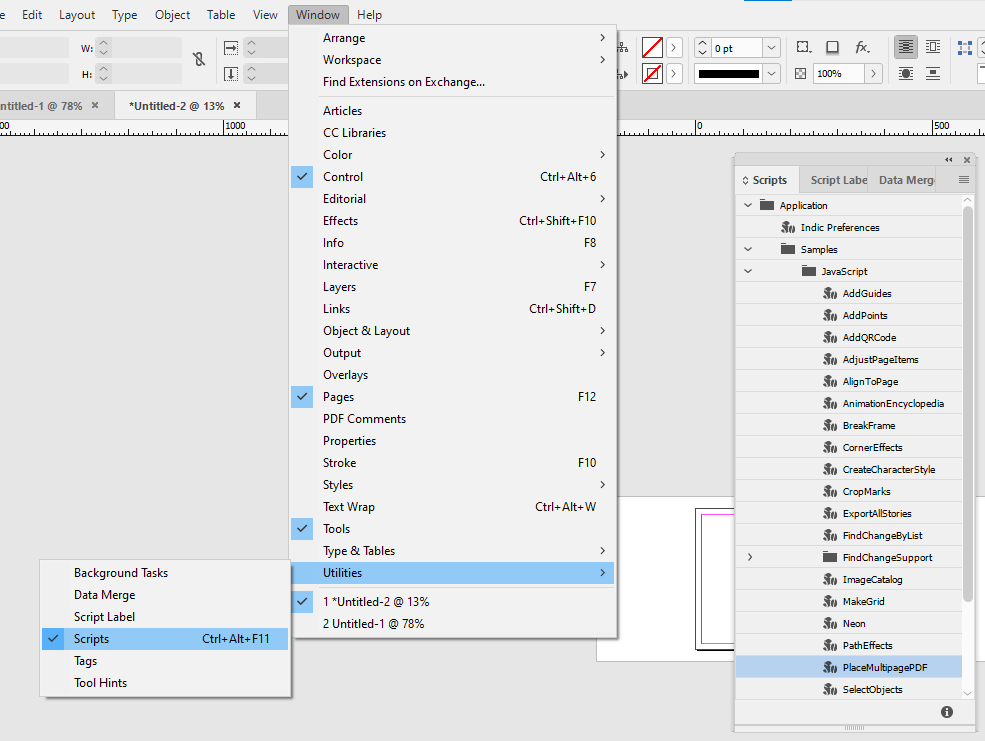Image resolution: width=985 pixels, height=741 pixels.
Task: Toggle the Tools panel menu item
Action: [x=336, y=529]
